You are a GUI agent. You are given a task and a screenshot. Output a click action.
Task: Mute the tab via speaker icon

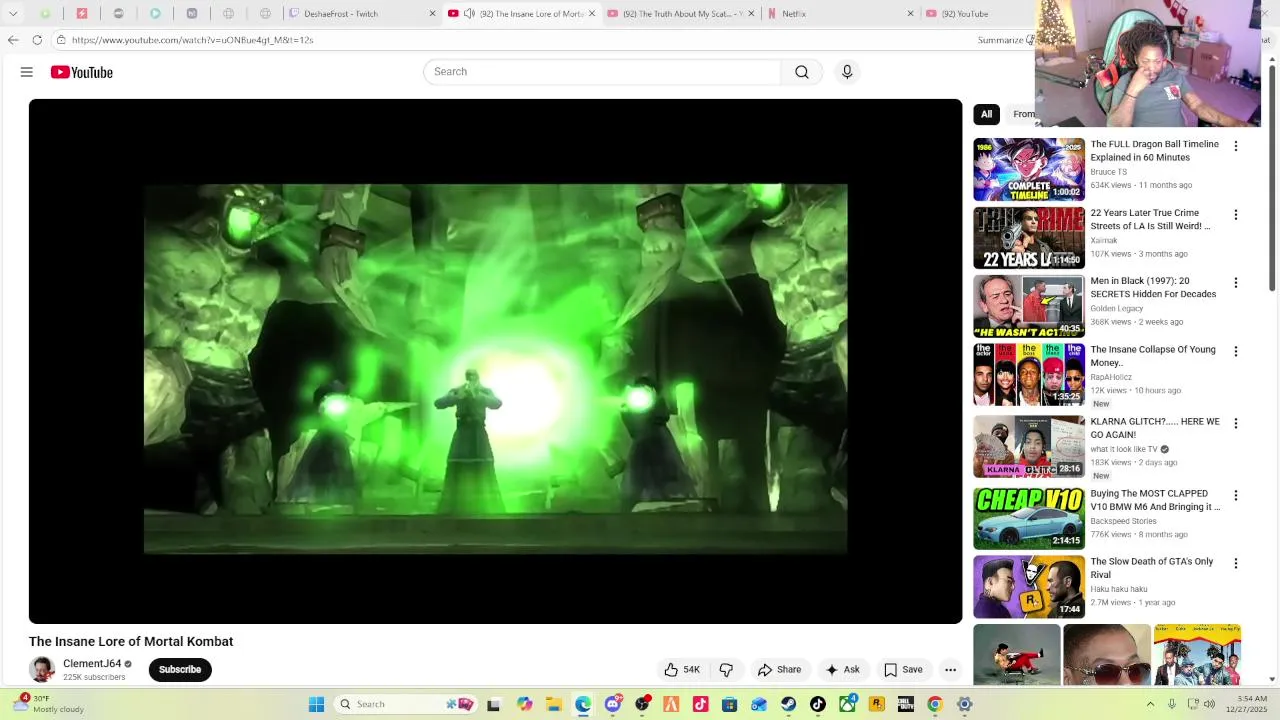tap(469, 14)
